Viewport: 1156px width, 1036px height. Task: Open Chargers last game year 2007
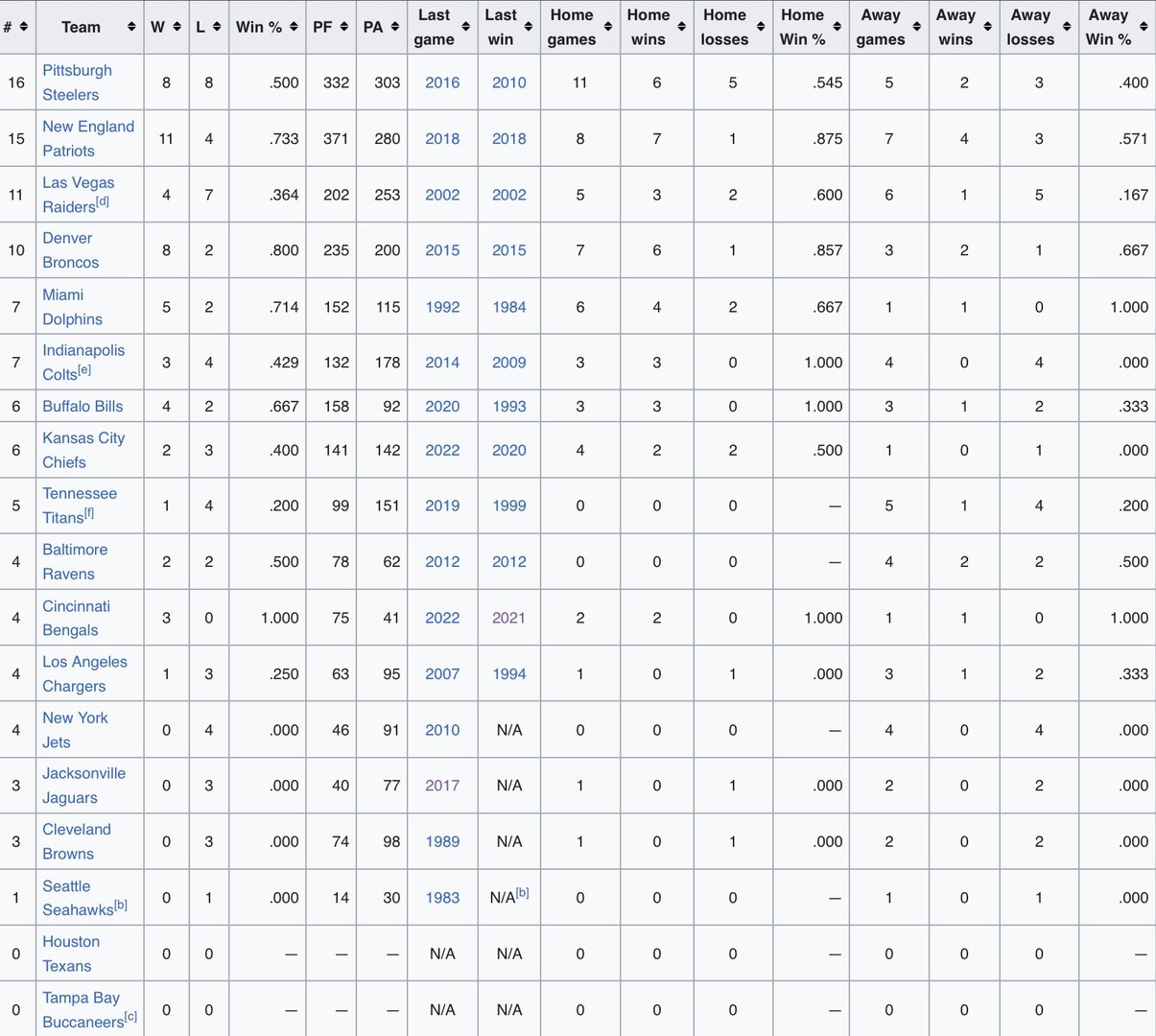point(442,673)
